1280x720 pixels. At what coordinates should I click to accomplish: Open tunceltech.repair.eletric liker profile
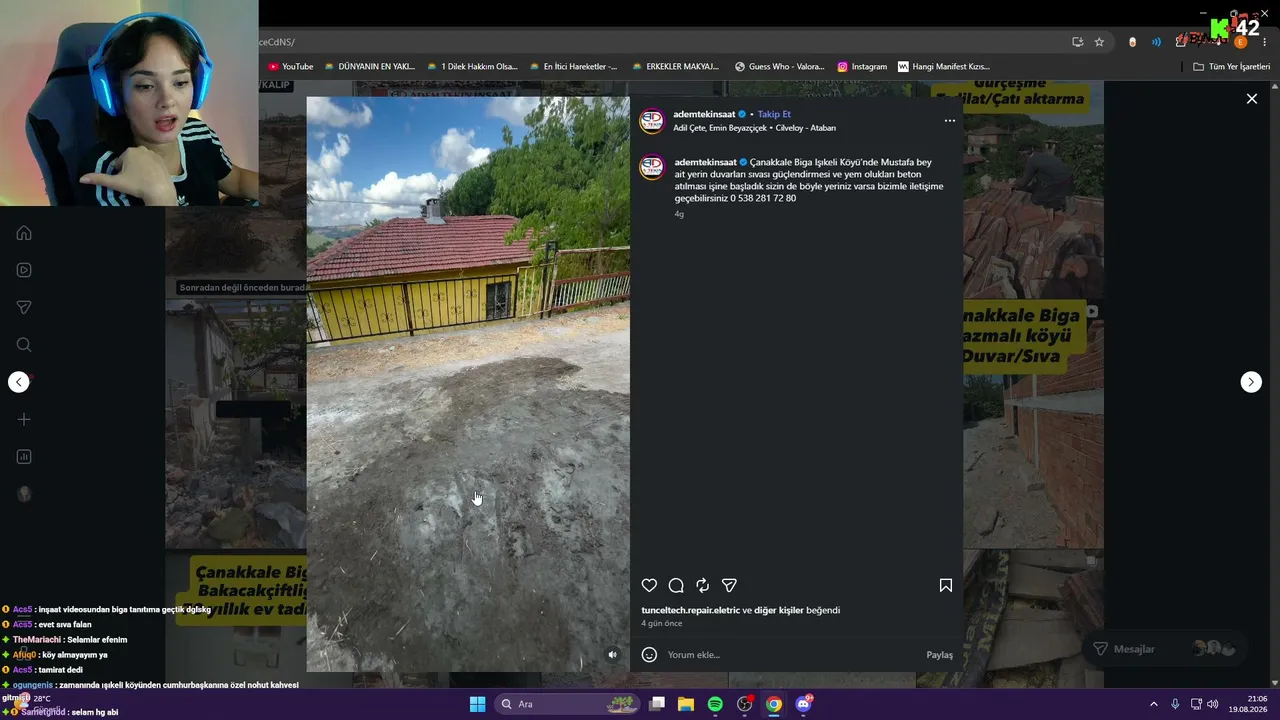[690, 610]
